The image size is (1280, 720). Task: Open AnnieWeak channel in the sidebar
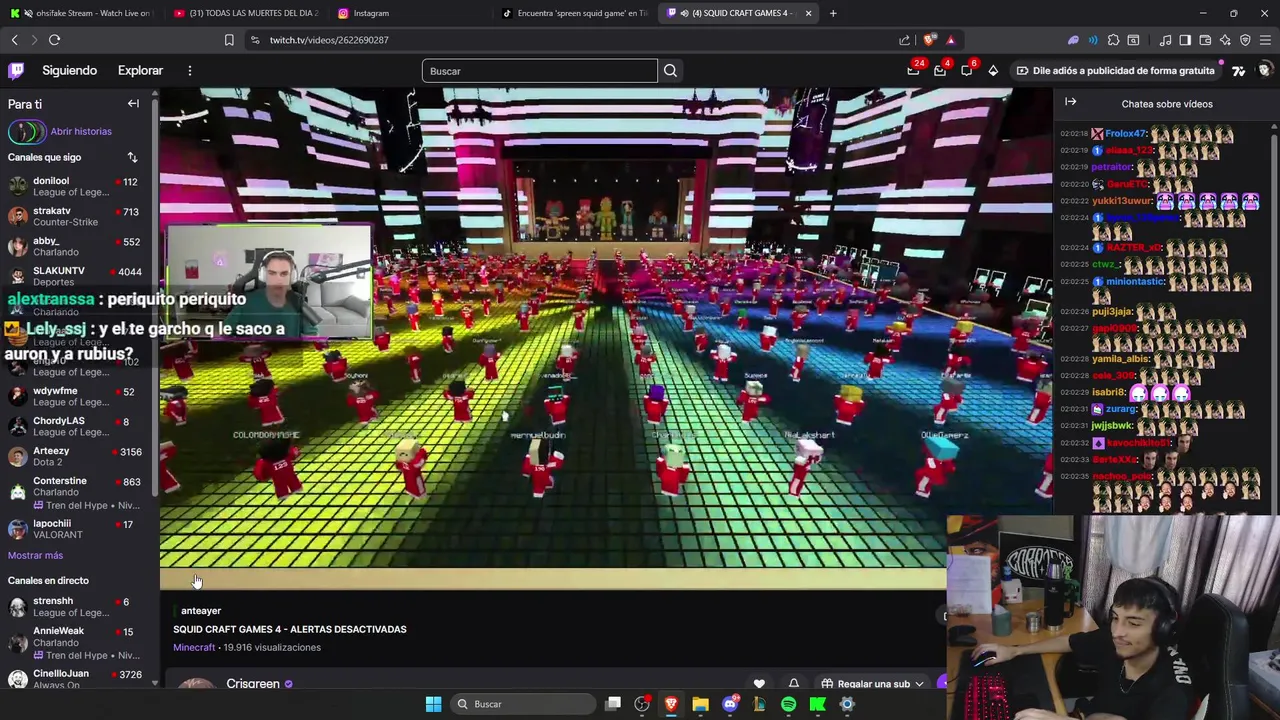click(78, 642)
